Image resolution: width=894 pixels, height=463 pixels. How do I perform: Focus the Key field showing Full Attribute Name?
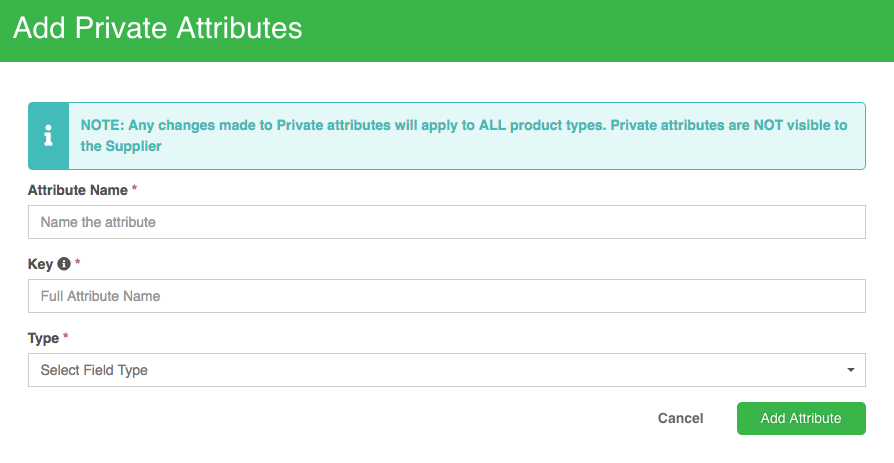click(446, 296)
